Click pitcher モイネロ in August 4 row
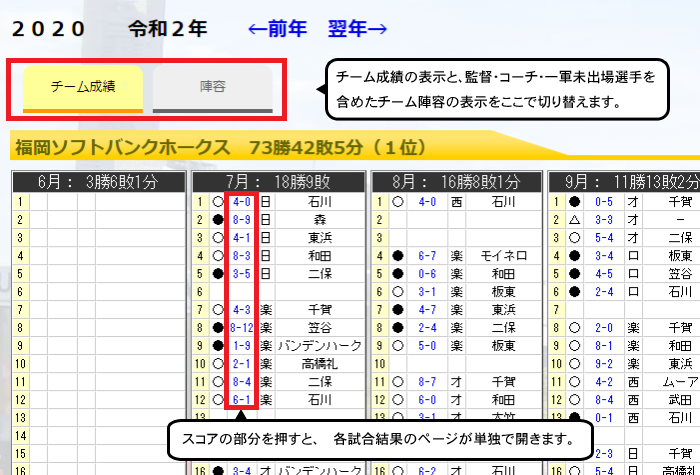Screen dimensions: 700x475 [504, 256]
